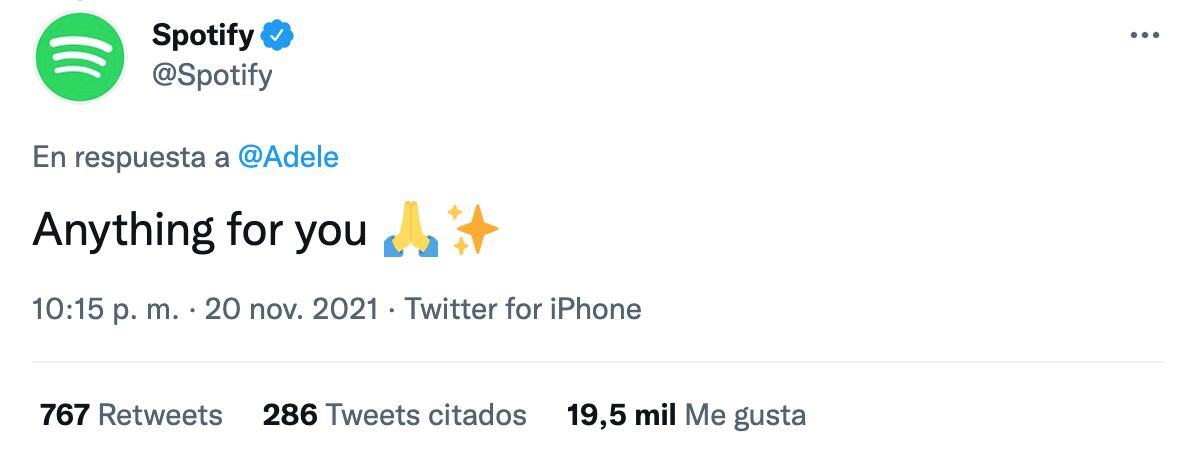Click the 20 nov. 2021 date
Image resolution: width=1192 pixels, height=456 pixels.
pyautogui.click(x=292, y=309)
